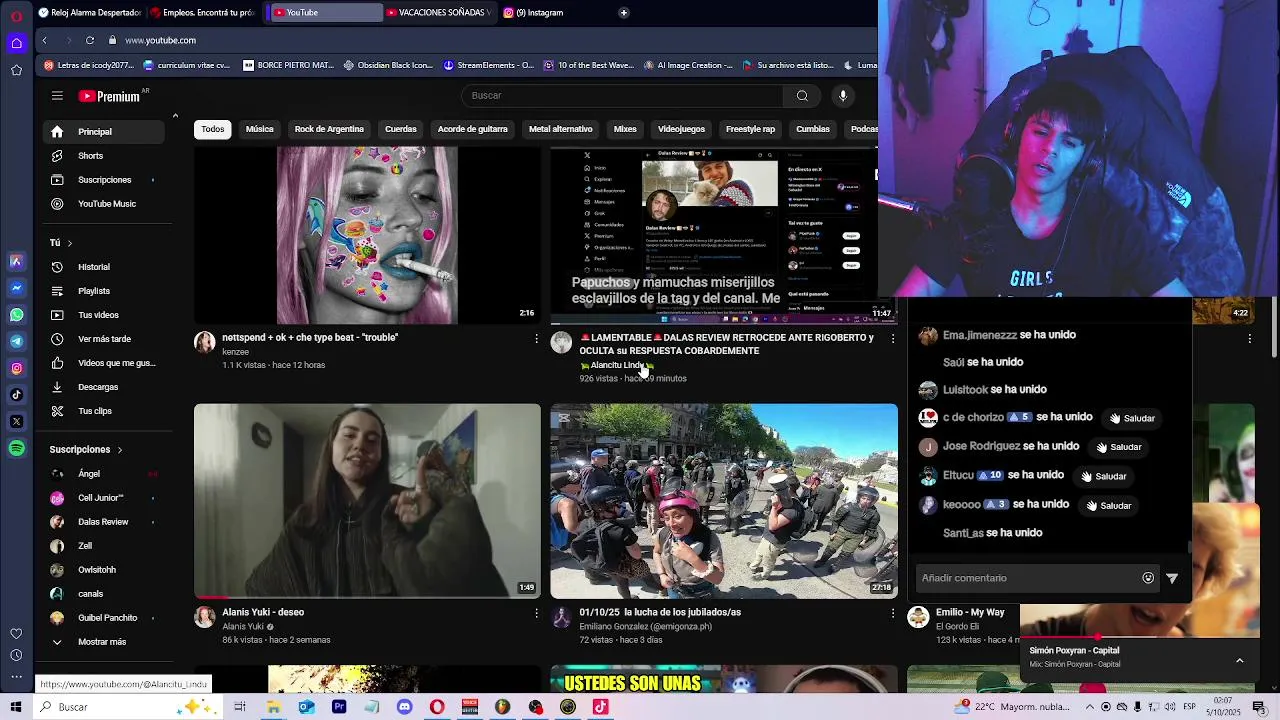Open options menu for jubilados video

coord(893,613)
